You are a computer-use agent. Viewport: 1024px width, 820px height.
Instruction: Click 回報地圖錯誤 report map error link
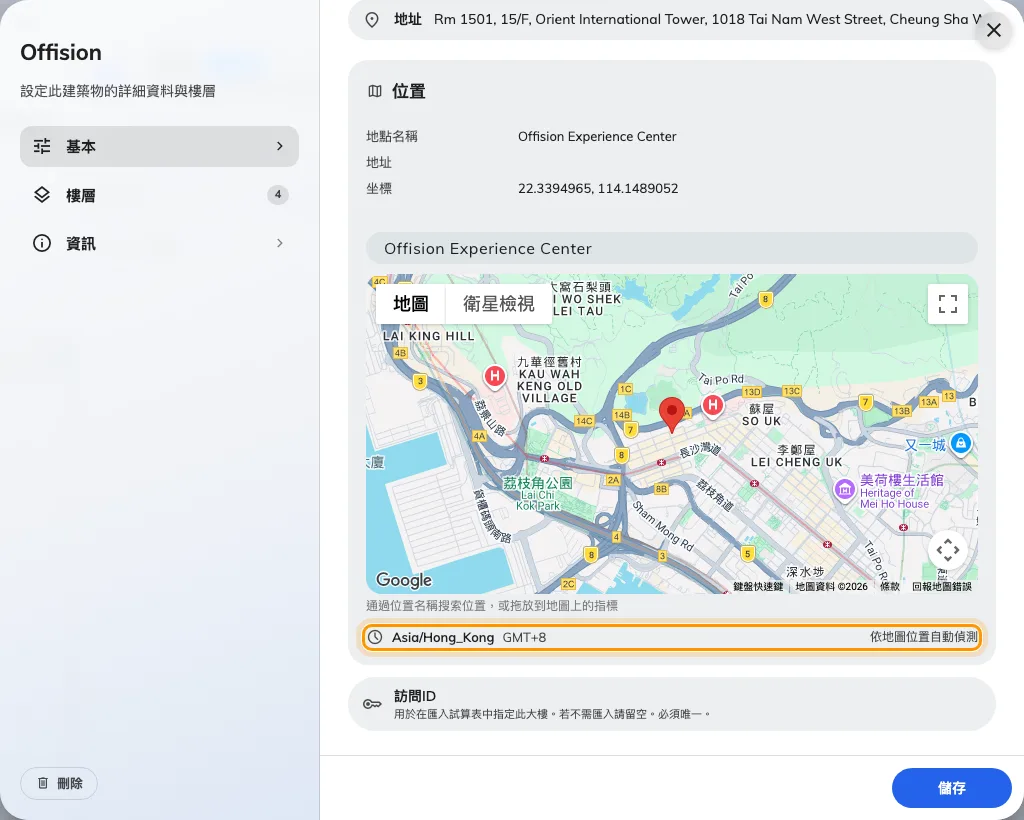pos(942,586)
